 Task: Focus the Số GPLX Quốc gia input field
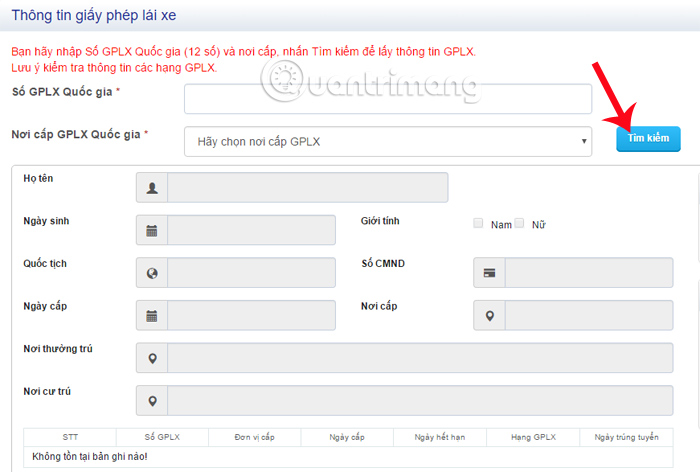pos(388,99)
